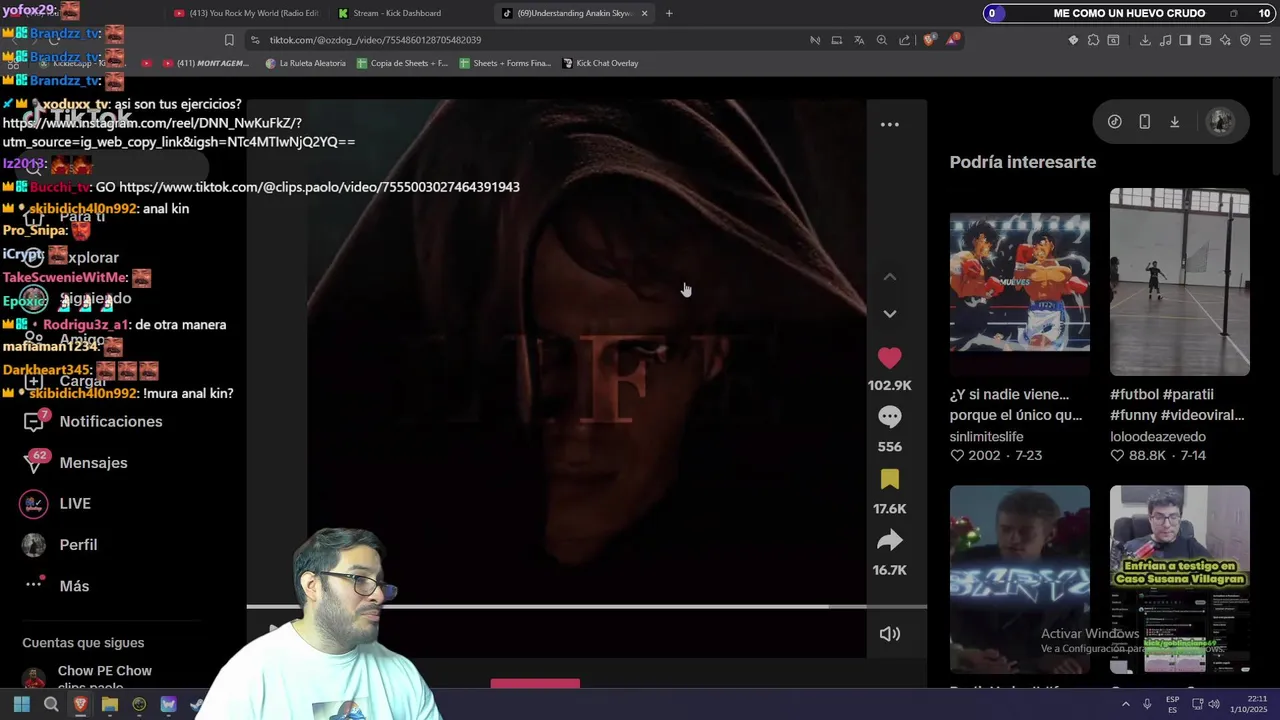Open the Brave wallet icon
Image resolution: width=1280 pixels, height=720 pixels.
click(x=1205, y=40)
